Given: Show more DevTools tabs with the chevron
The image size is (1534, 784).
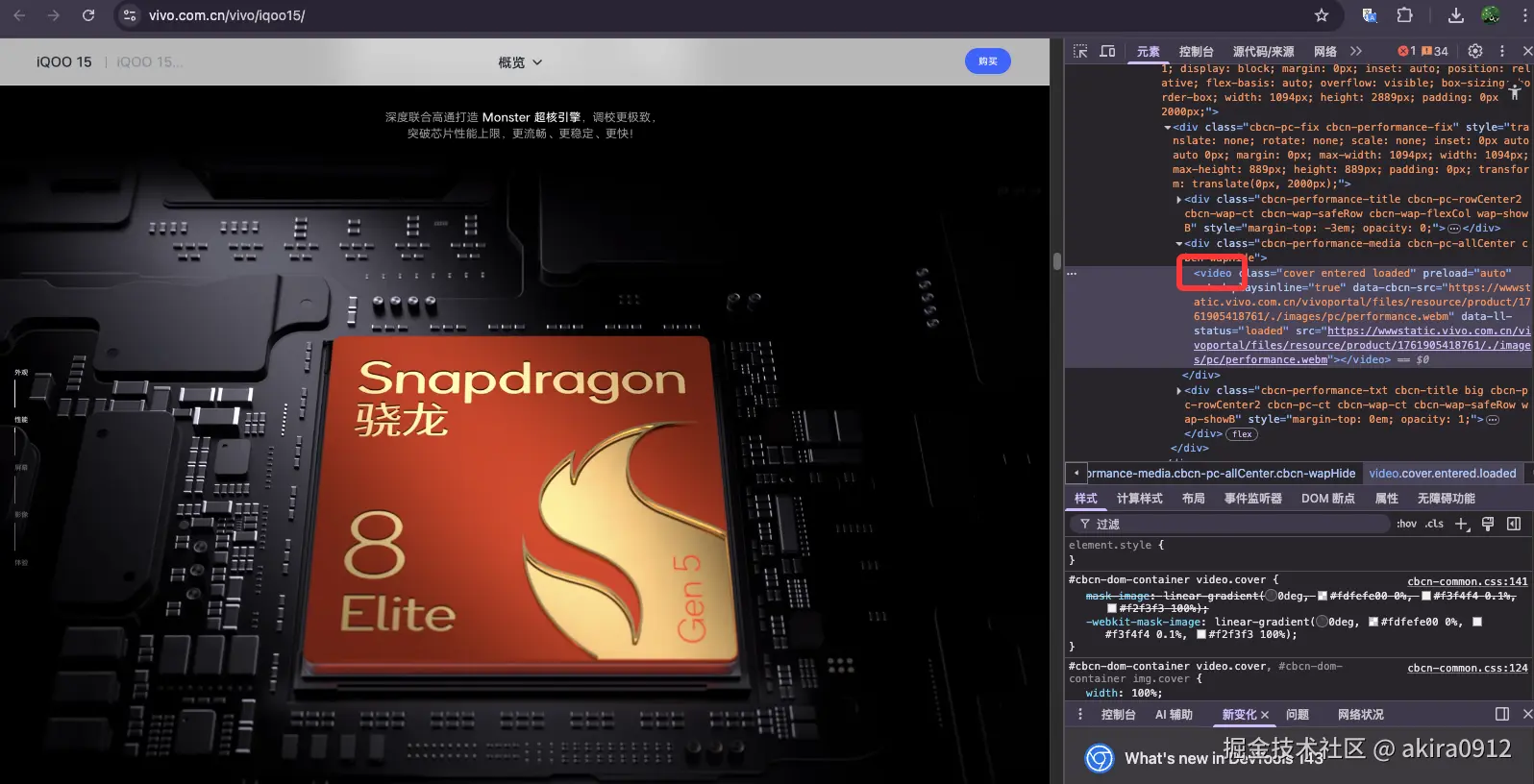Looking at the screenshot, I should coord(1355,51).
